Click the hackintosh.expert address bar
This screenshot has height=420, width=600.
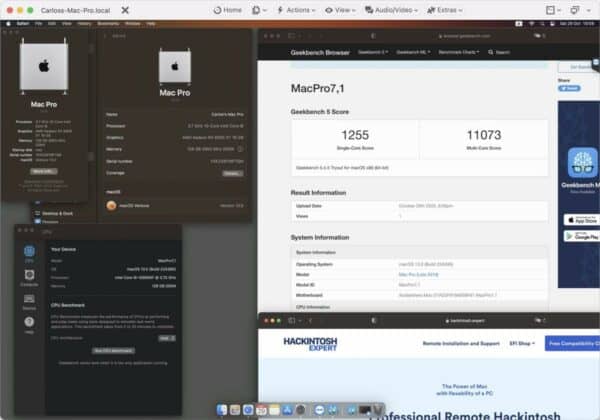[x=465, y=321]
